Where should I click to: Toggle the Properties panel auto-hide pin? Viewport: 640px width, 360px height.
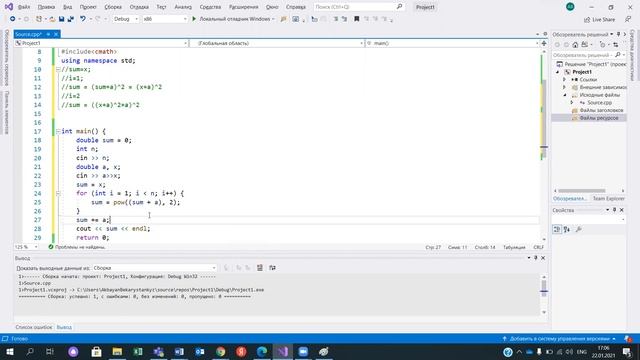(615, 210)
